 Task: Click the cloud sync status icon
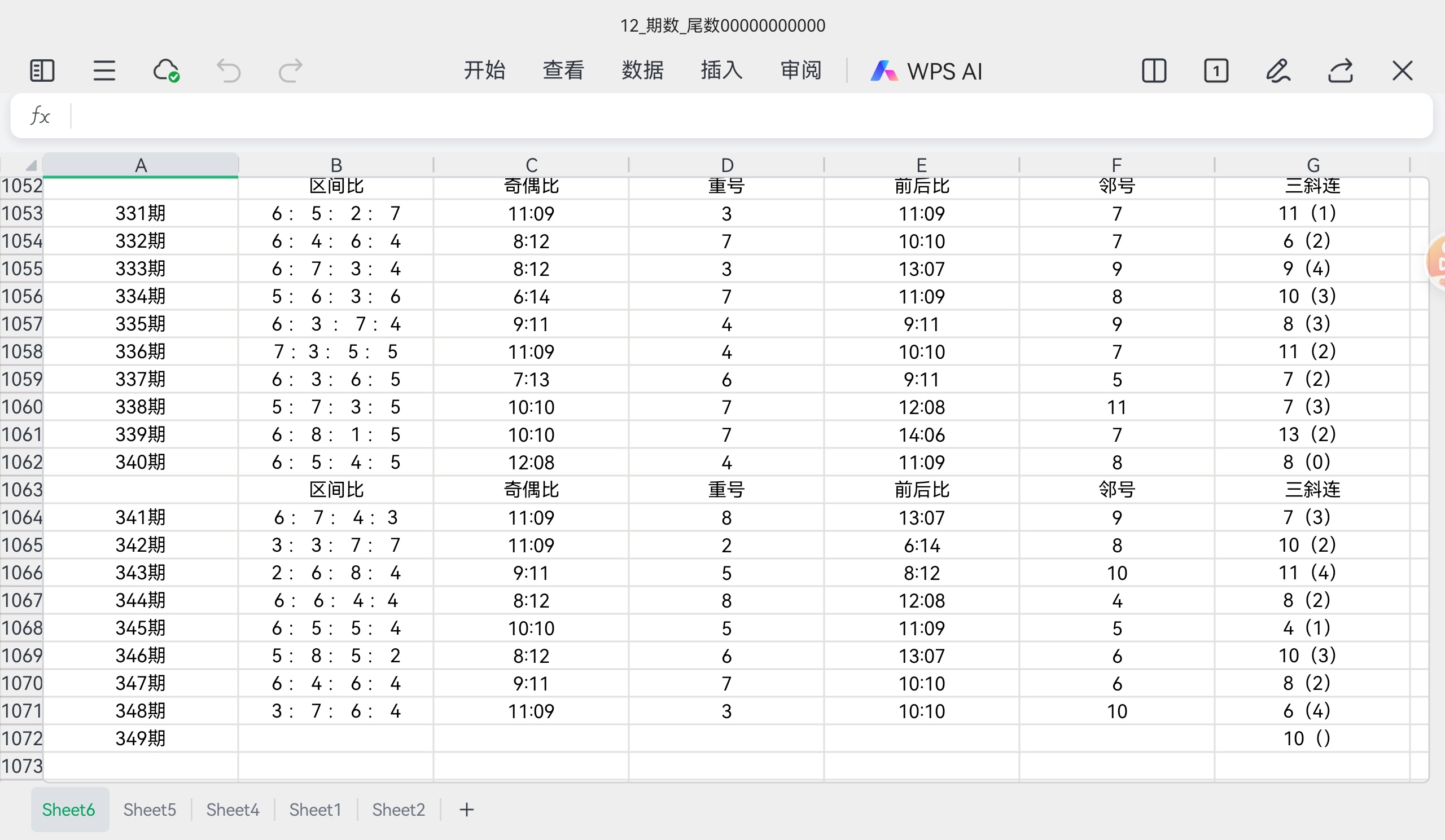[167, 71]
